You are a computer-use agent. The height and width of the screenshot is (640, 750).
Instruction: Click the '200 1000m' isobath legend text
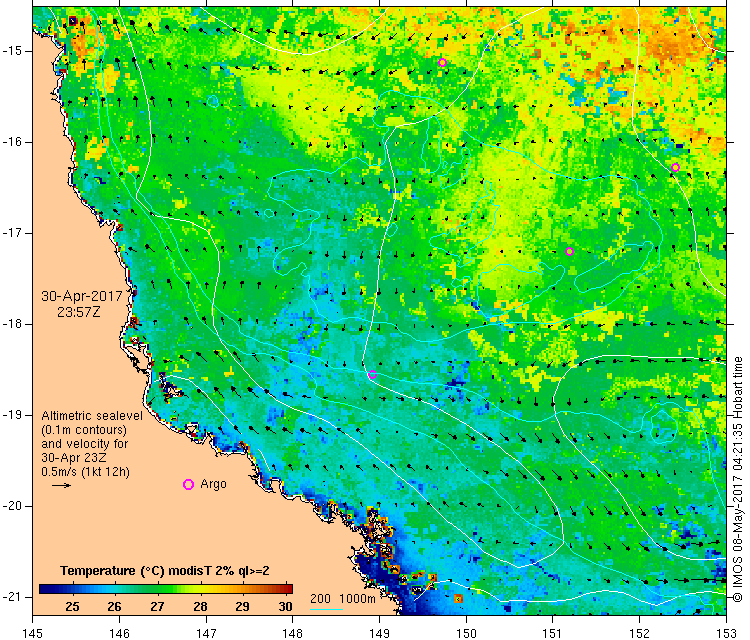pyautogui.click(x=342, y=598)
